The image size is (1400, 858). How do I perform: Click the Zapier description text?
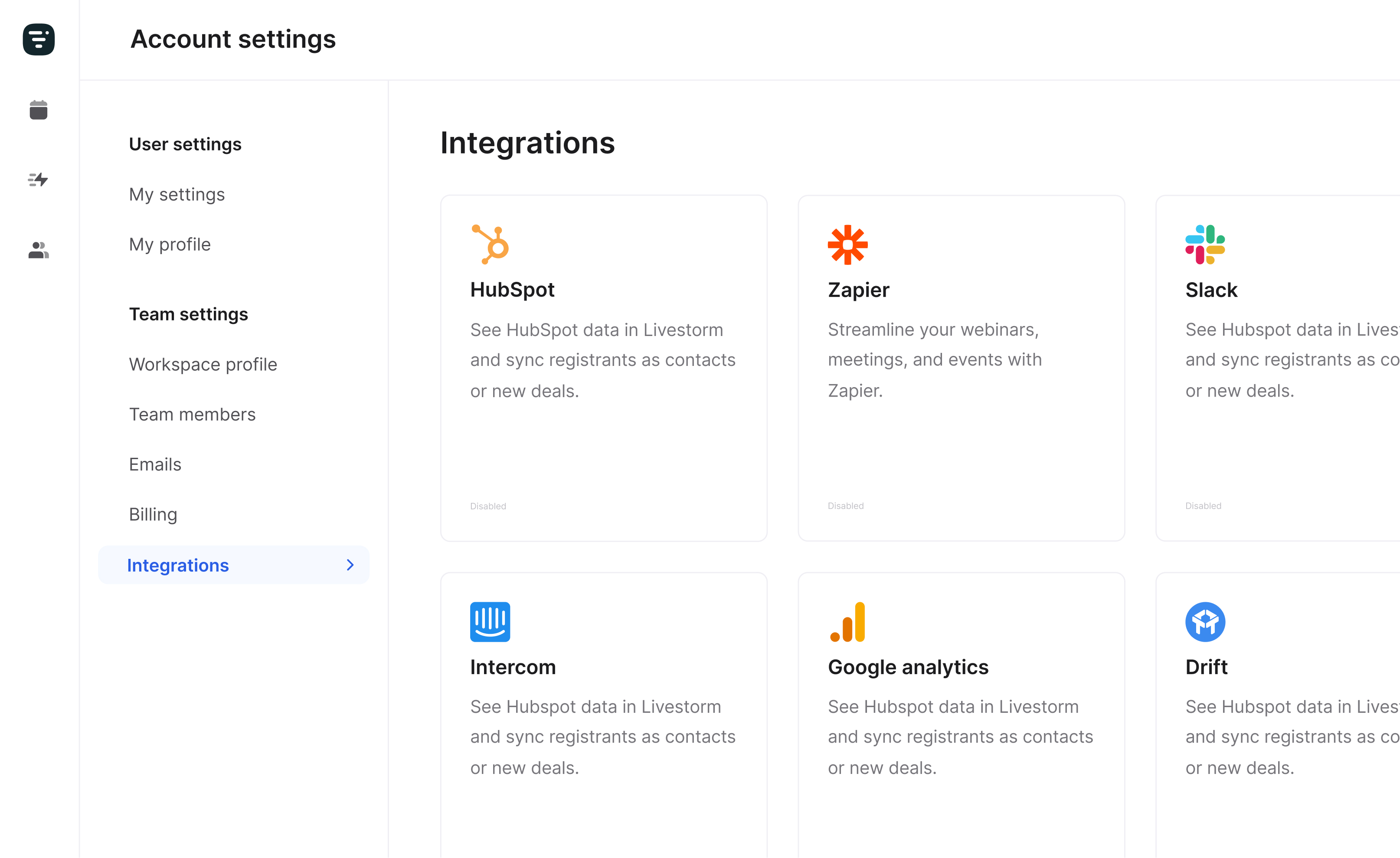click(x=935, y=360)
